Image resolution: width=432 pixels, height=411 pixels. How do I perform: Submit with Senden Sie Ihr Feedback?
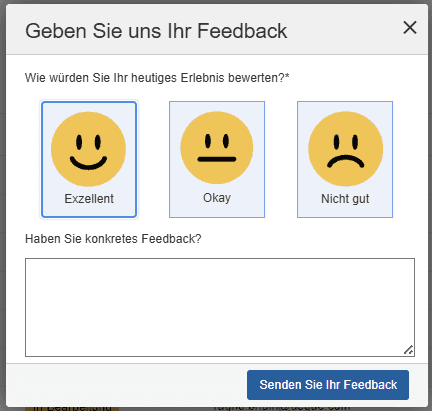[328, 385]
